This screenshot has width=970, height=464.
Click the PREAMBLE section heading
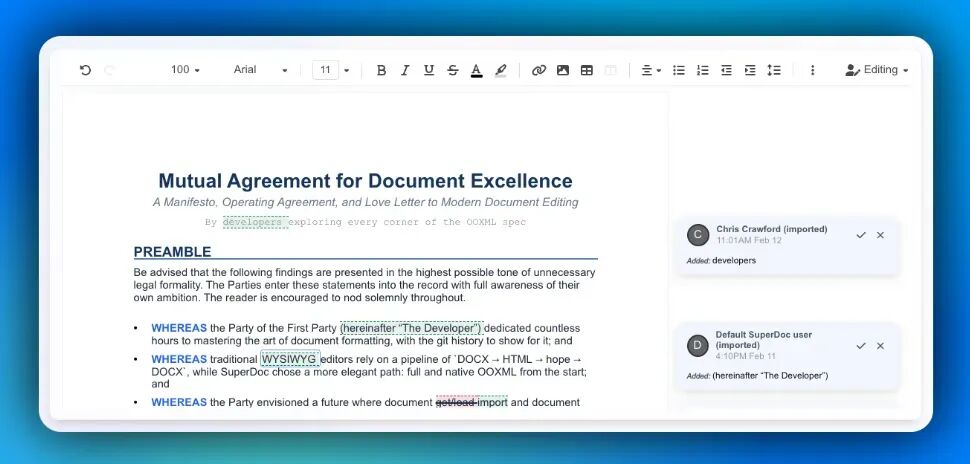point(173,252)
